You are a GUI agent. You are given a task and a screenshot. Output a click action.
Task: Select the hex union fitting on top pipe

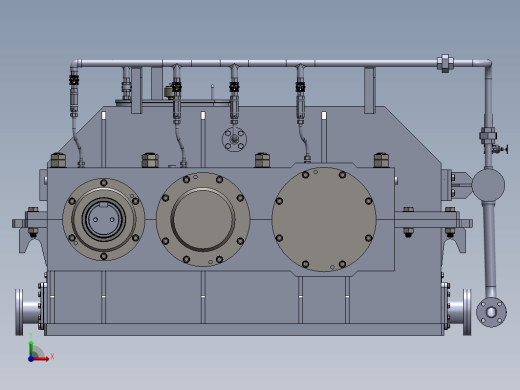[x=445, y=63]
